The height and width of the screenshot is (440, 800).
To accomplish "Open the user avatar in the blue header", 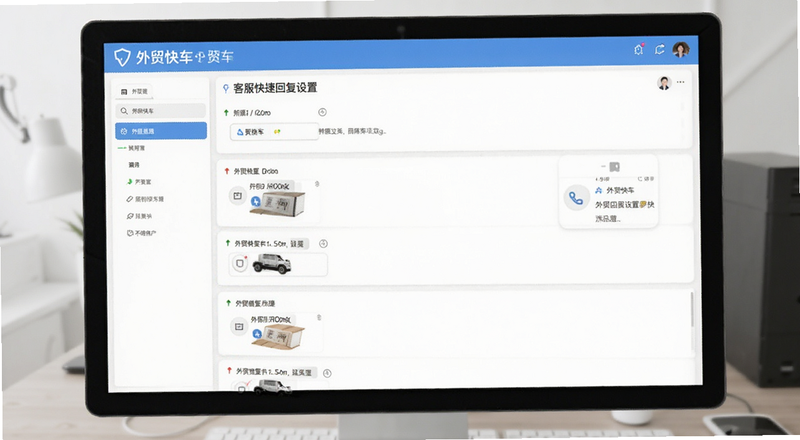I will tap(681, 50).
